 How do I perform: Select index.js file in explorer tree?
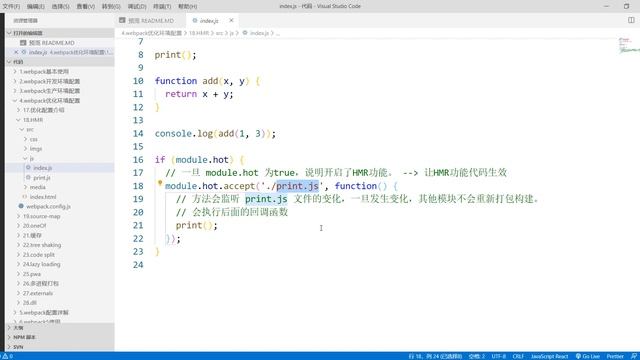[x=60, y=168]
